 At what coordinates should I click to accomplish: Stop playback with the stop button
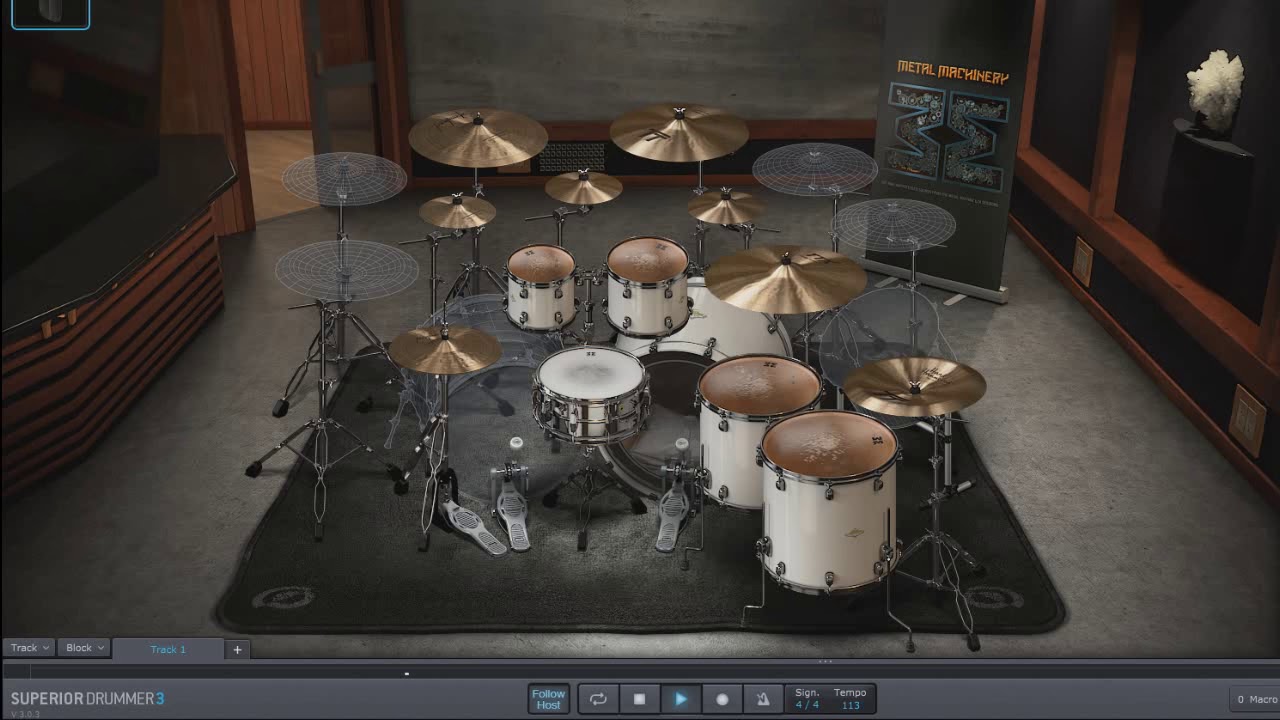pos(640,699)
